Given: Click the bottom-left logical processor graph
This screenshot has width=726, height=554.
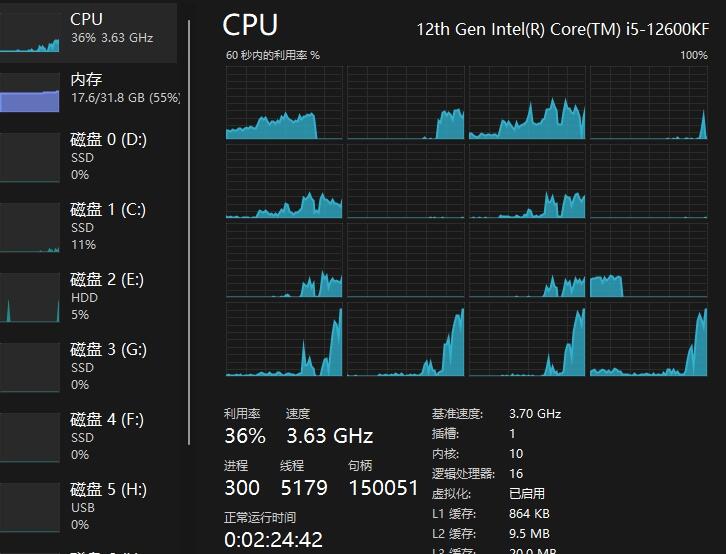Looking at the screenshot, I should coord(285,340).
